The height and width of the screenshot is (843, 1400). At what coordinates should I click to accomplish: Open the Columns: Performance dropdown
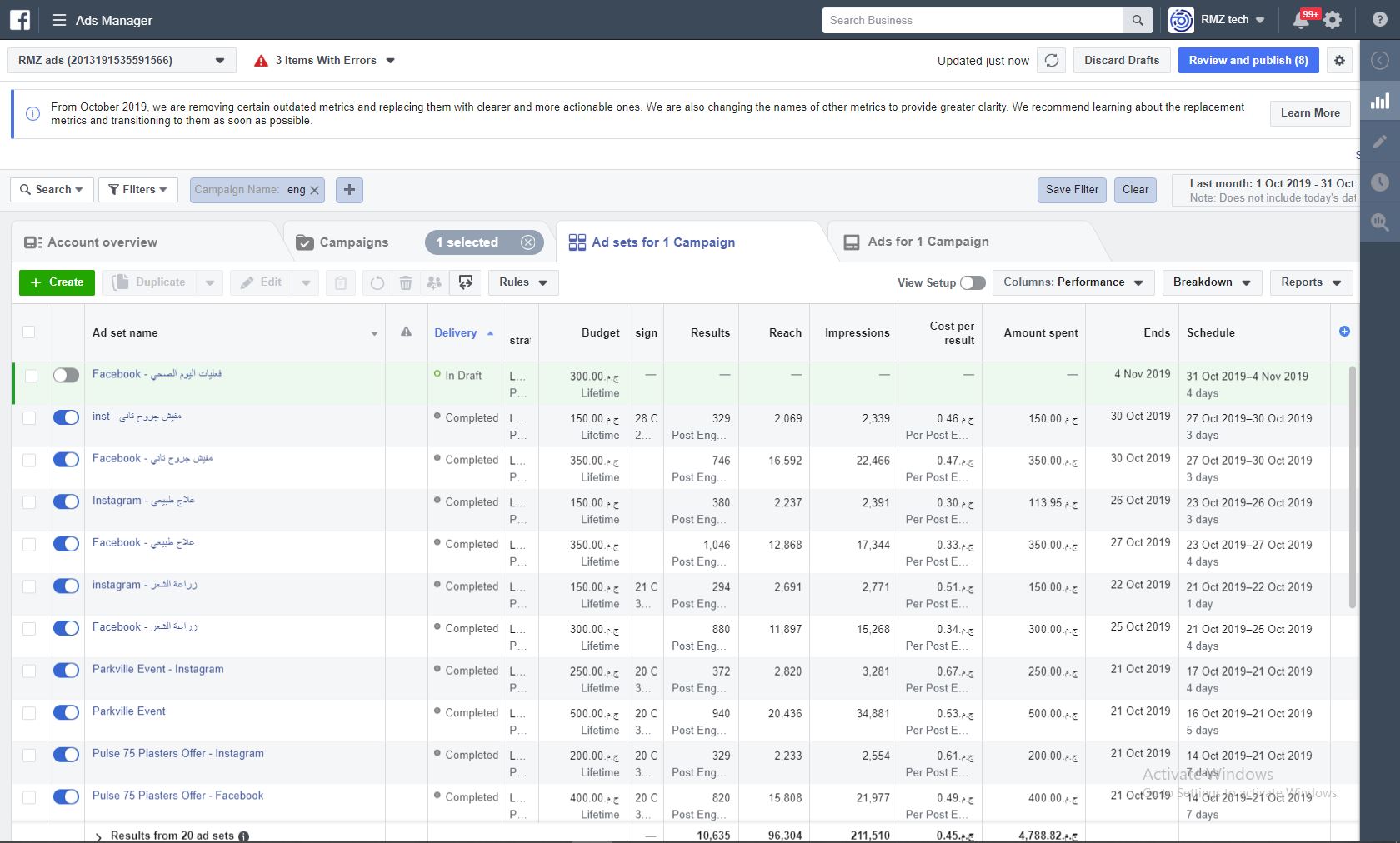point(1073,282)
